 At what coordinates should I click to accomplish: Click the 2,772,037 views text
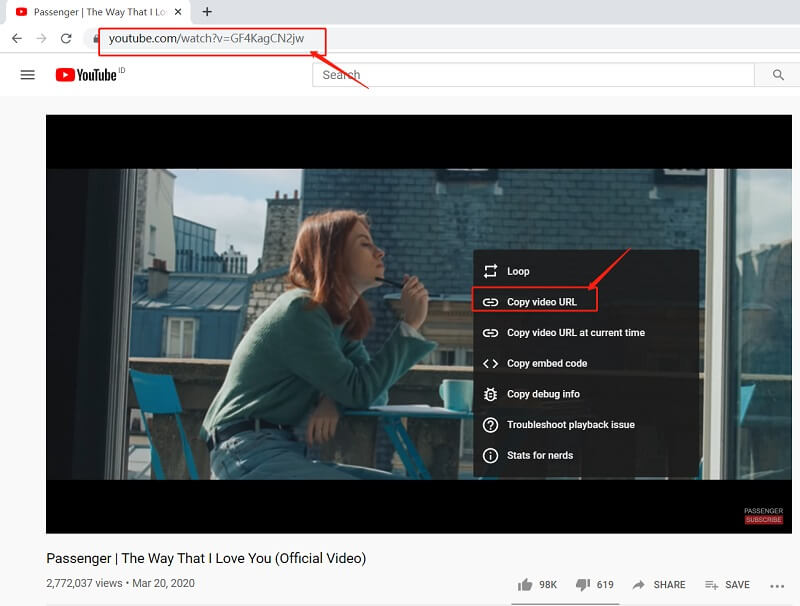pyautogui.click(x=84, y=583)
